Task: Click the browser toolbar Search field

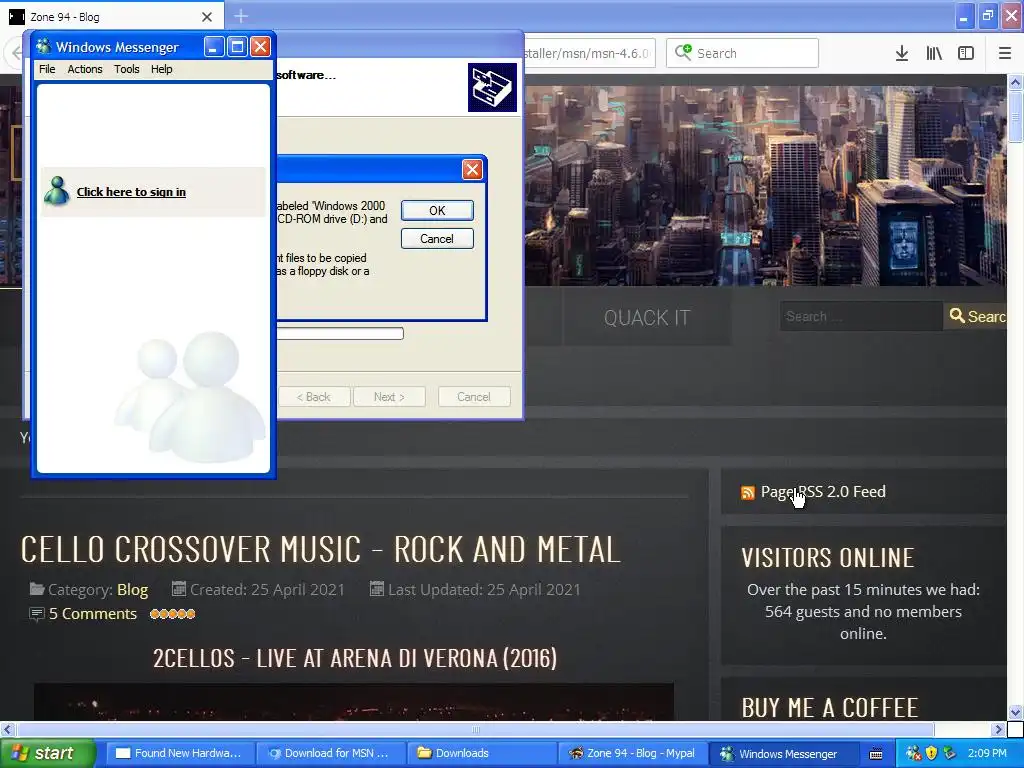Action: click(743, 53)
